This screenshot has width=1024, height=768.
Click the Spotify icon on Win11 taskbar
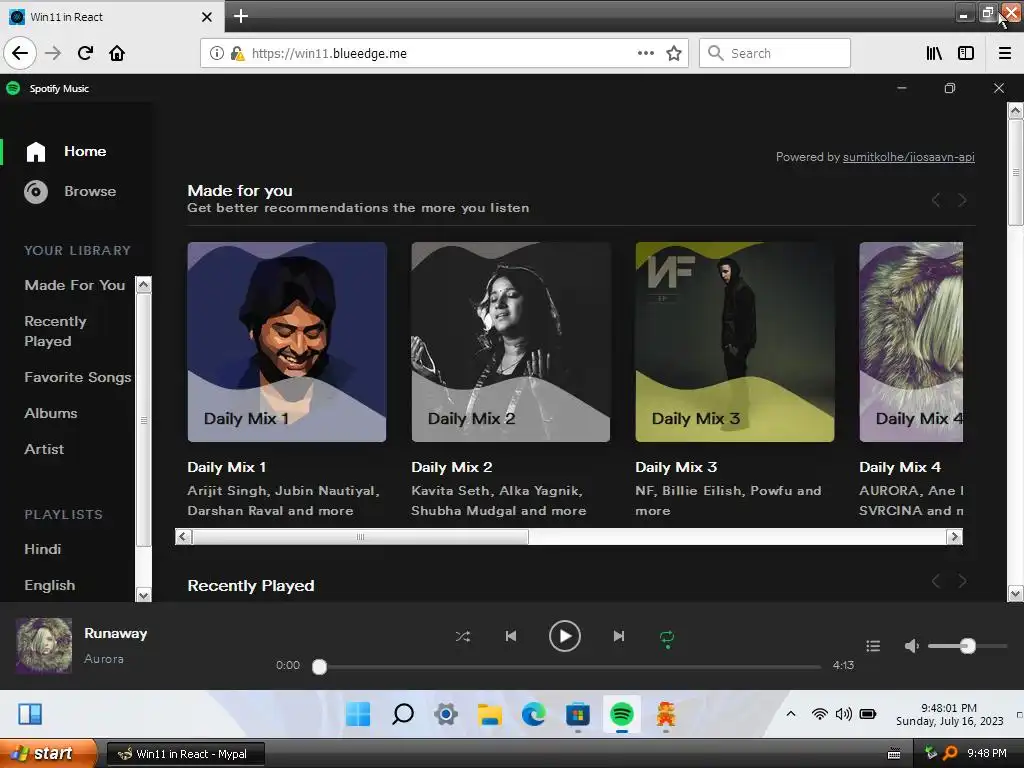(x=622, y=714)
